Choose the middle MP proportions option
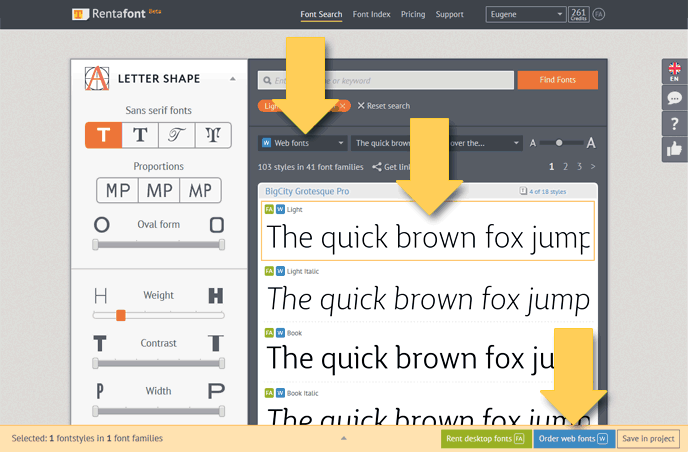Screen dimensions: 688x452 pos(159,190)
